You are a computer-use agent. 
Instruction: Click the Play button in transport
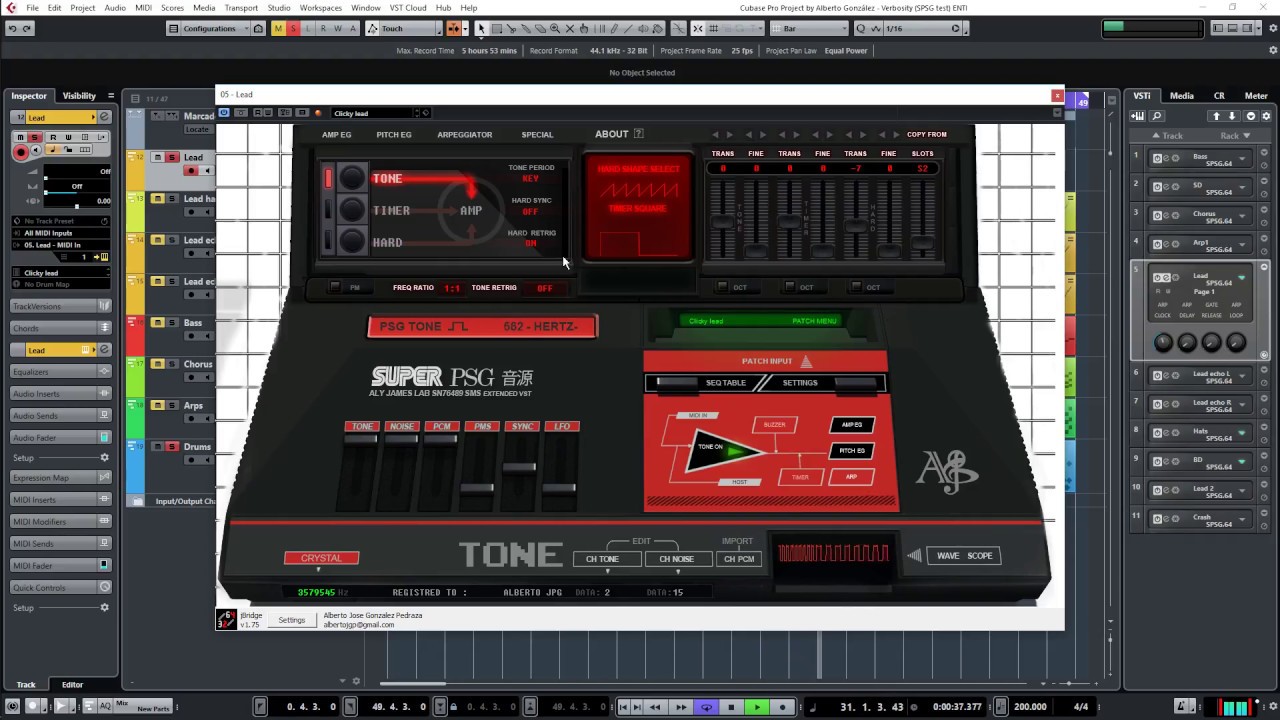(x=757, y=707)
